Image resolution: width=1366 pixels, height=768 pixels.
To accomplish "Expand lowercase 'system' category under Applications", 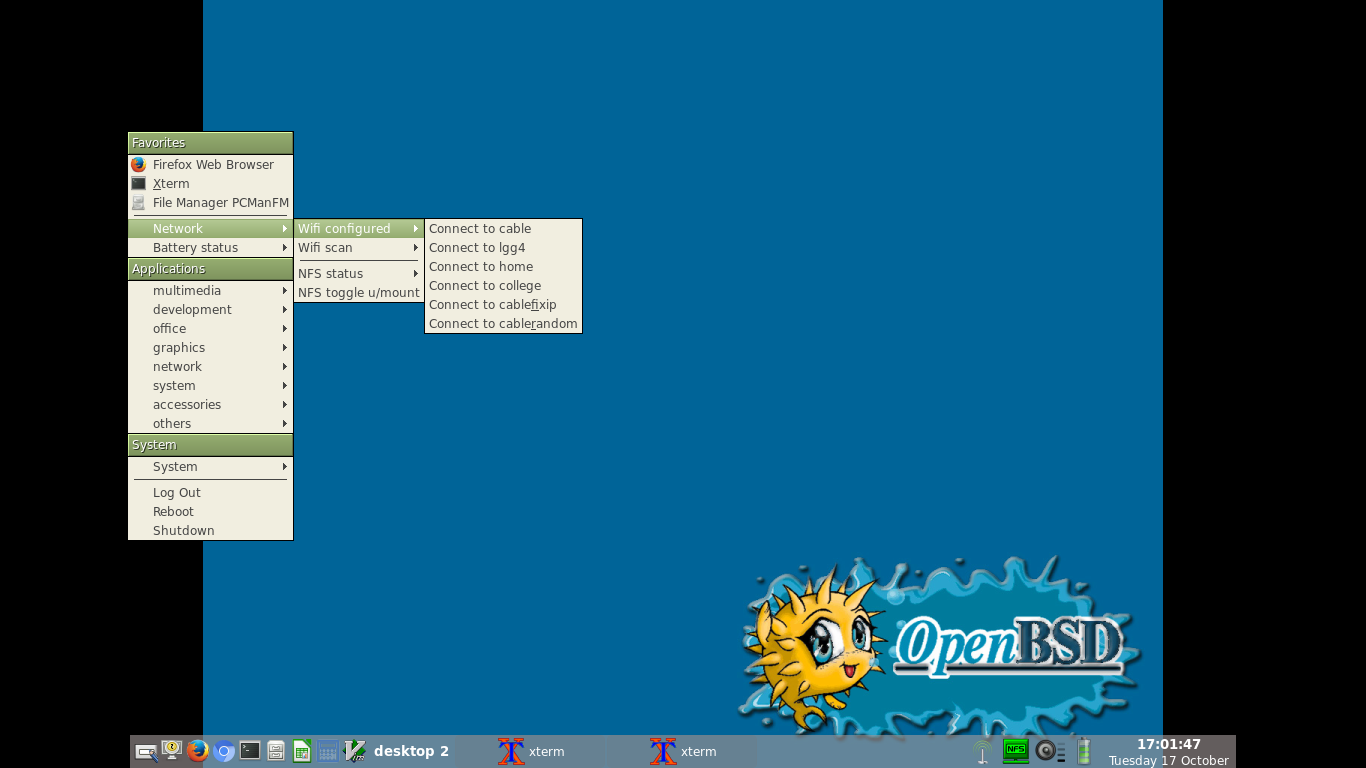I will 210,386.
